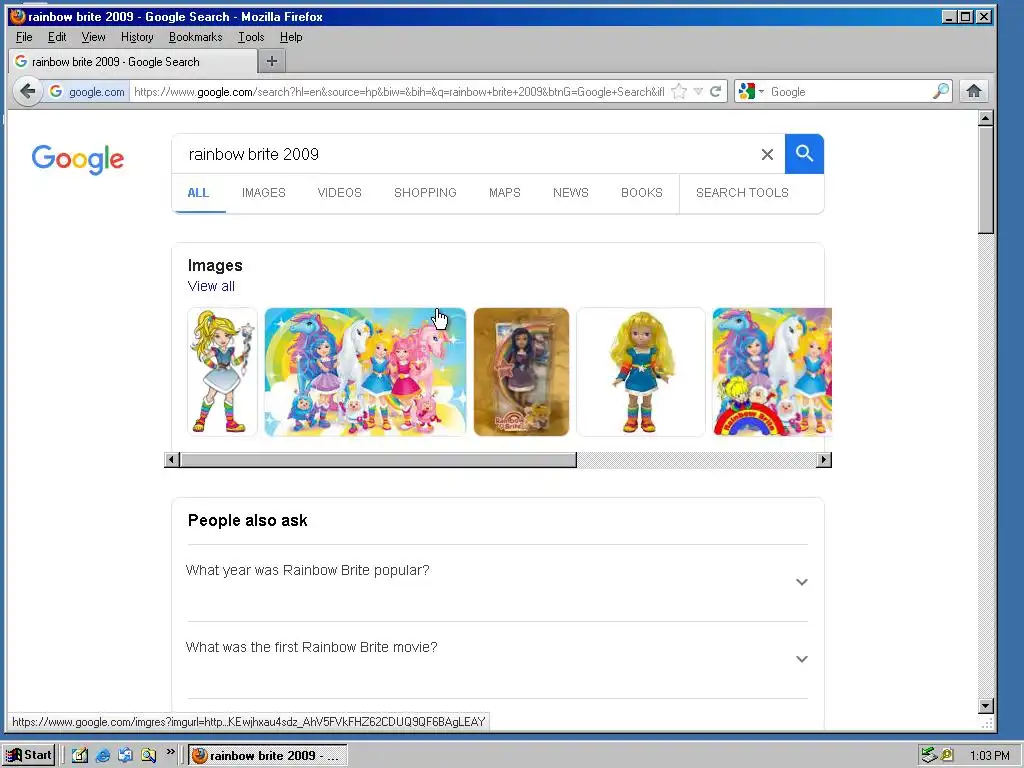
Task: Open the Tools menu
Action: tap(251, 37)
